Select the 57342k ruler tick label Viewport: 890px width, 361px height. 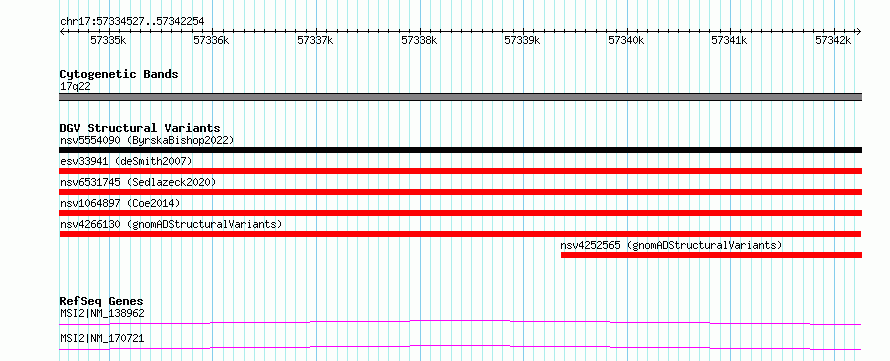tap(833, 40)
